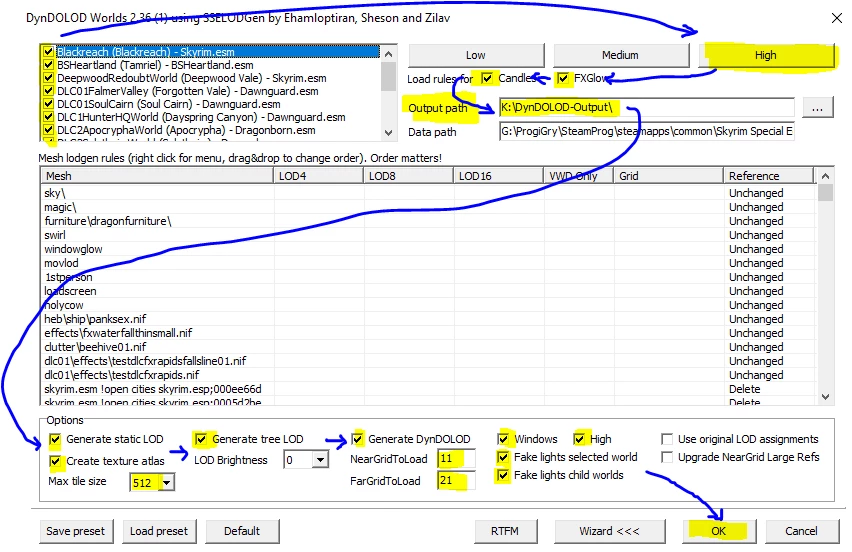852x552 pixels.
Task: Open the LOD Brightness dropdown
Action: [321, 460]
